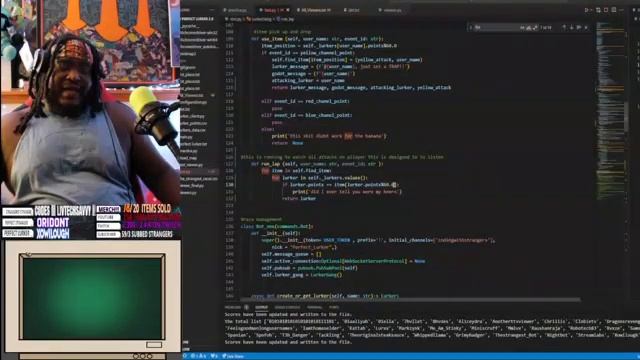The width and height of the screenshot is (640, 360).
Task: Collapse the PERFECT LURKER 2.0 explorer folder
Action: [197, 19]
